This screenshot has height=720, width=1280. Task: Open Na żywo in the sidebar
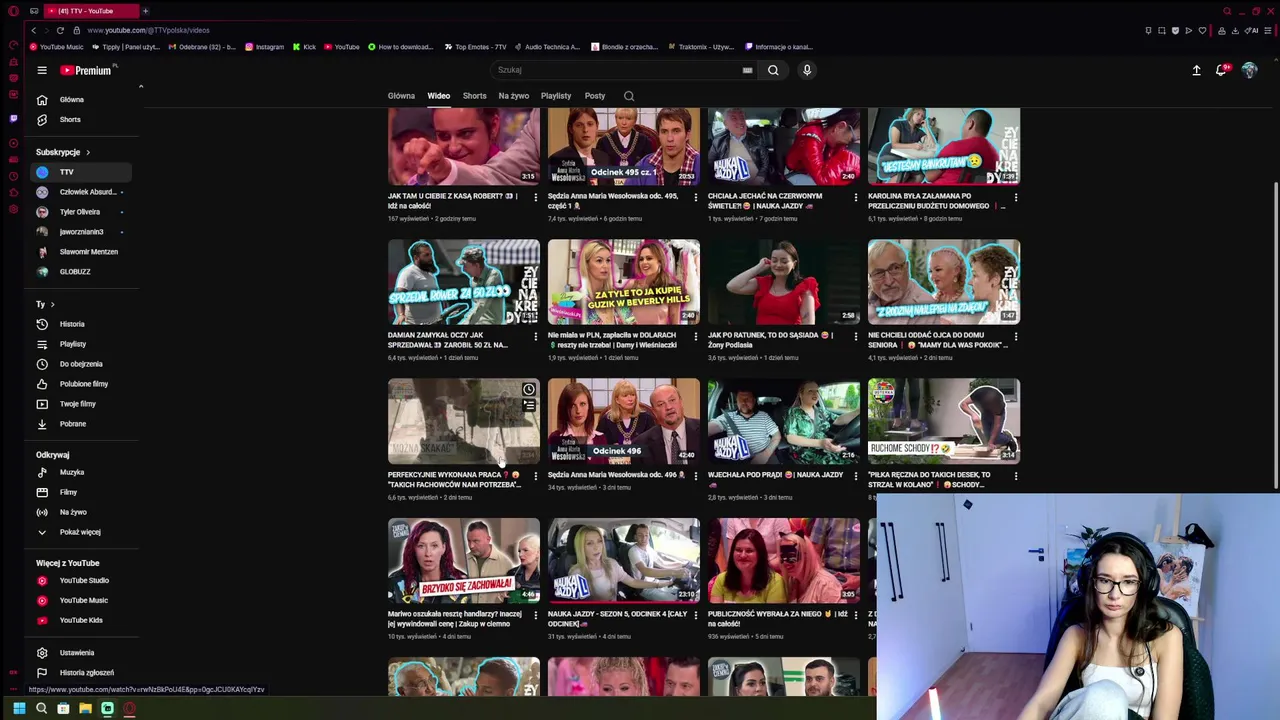point(82,512)
